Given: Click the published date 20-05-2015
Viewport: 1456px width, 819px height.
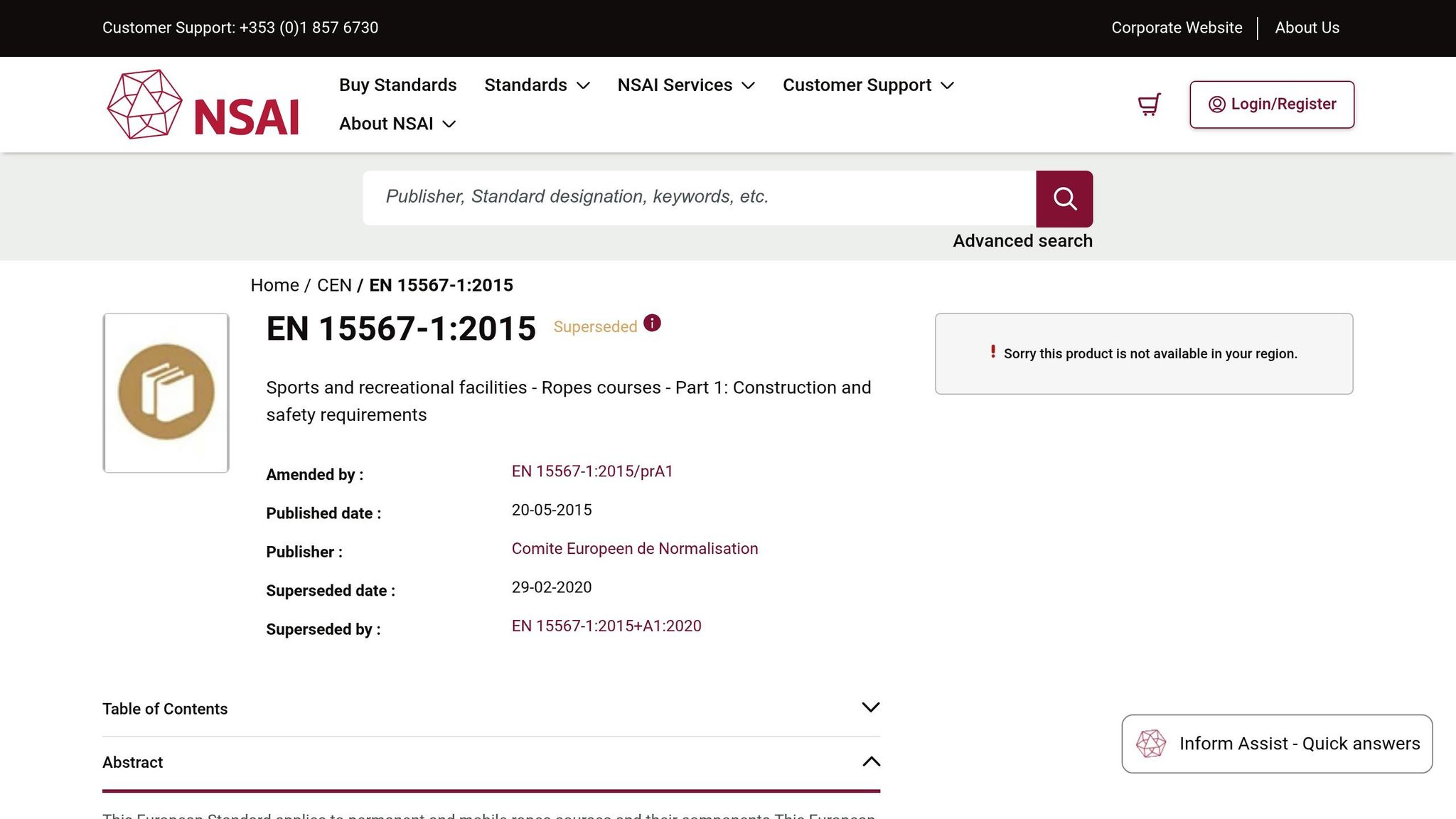Looking at the screenshot, I should tap(552, 510).
